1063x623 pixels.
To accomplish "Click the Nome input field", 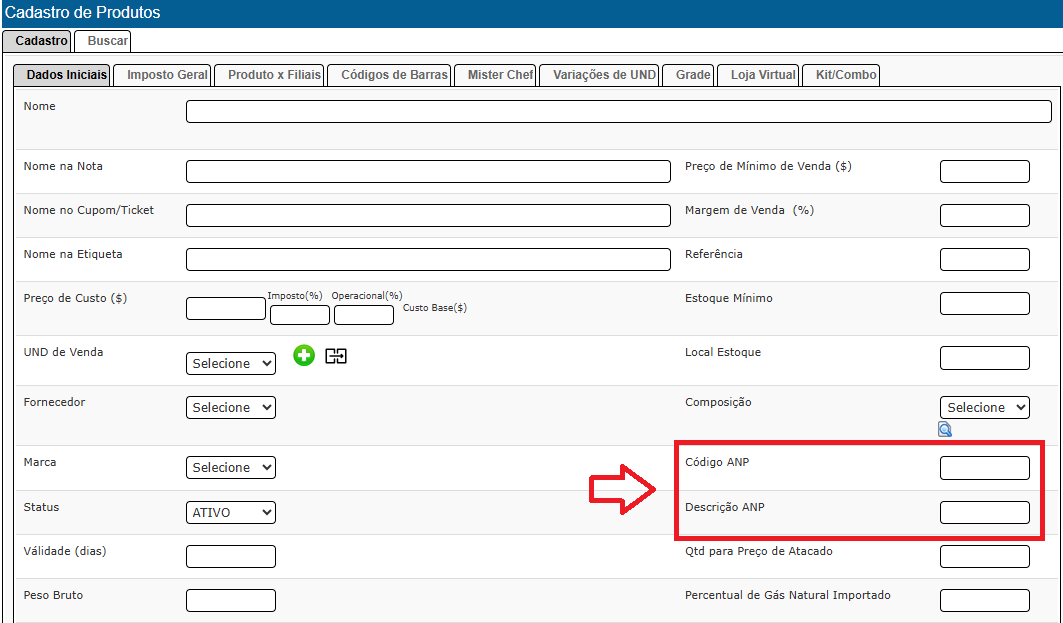I will (x=618, y=112).
